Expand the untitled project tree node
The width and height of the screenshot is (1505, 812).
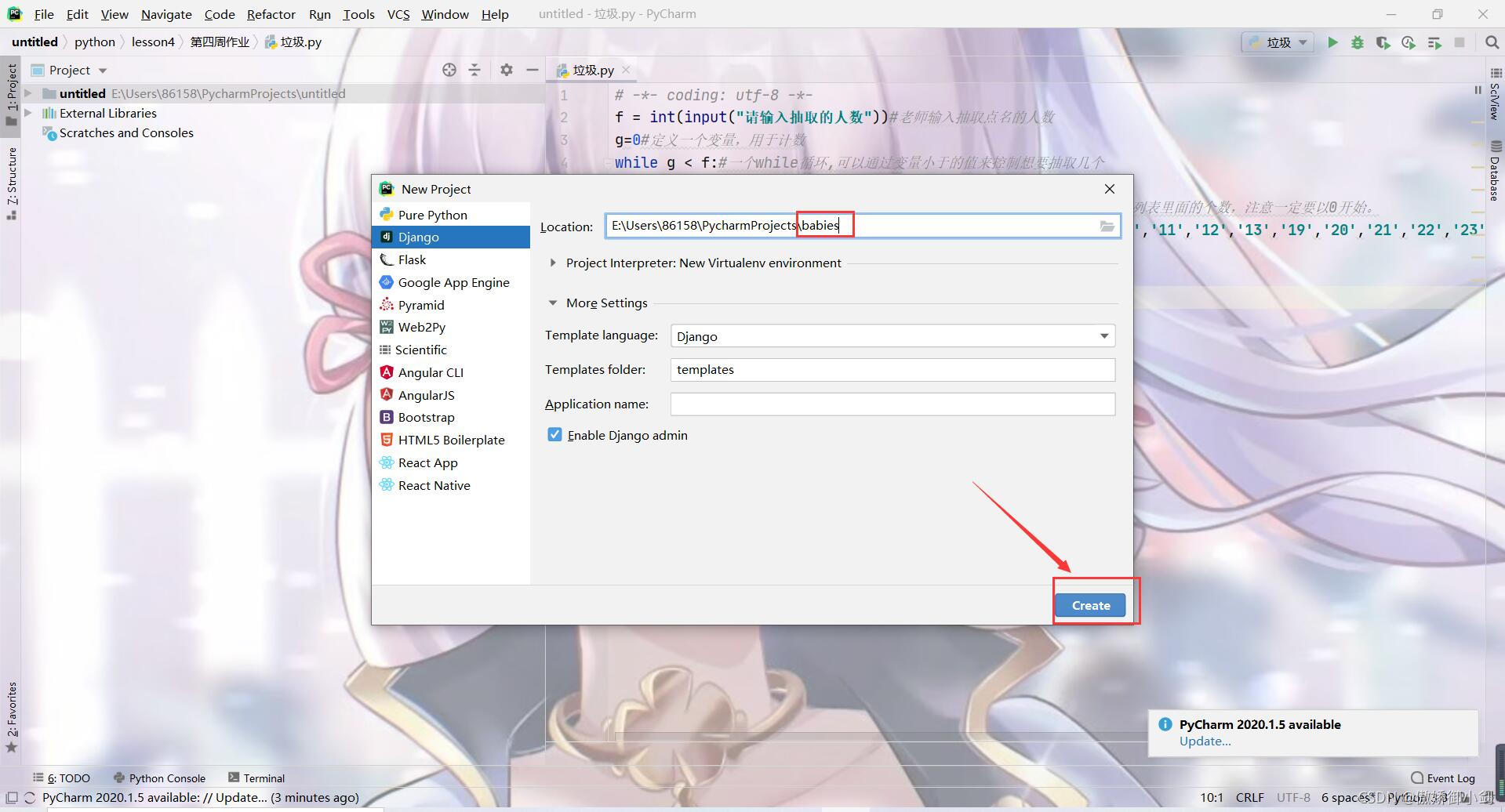(x=28, y=93)
